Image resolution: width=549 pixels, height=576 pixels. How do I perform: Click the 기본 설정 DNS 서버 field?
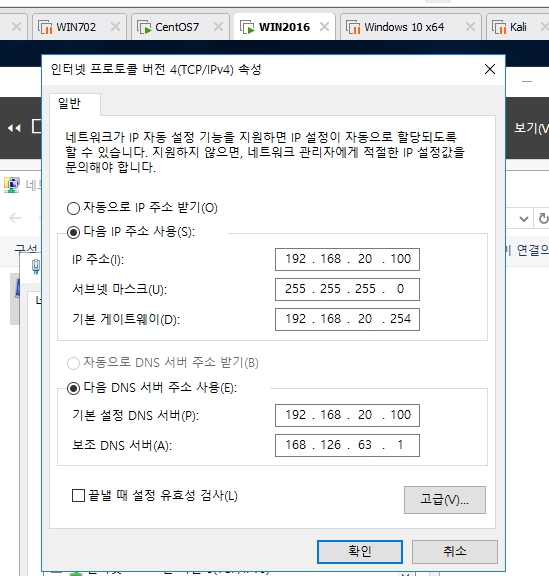pos(347,415)
